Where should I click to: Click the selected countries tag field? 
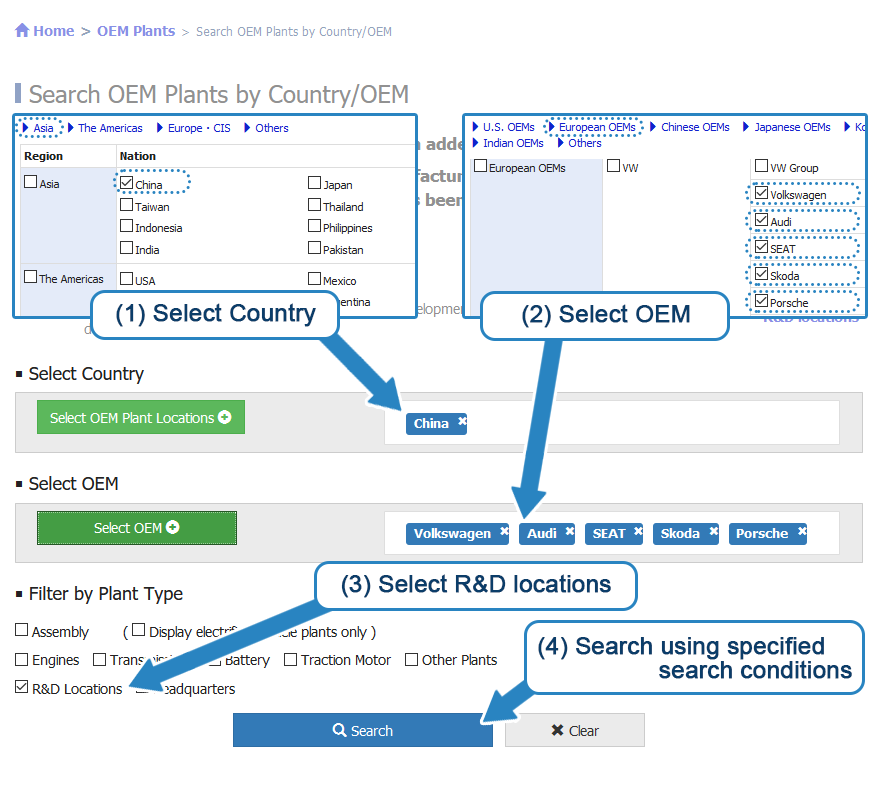pos(612,423)
